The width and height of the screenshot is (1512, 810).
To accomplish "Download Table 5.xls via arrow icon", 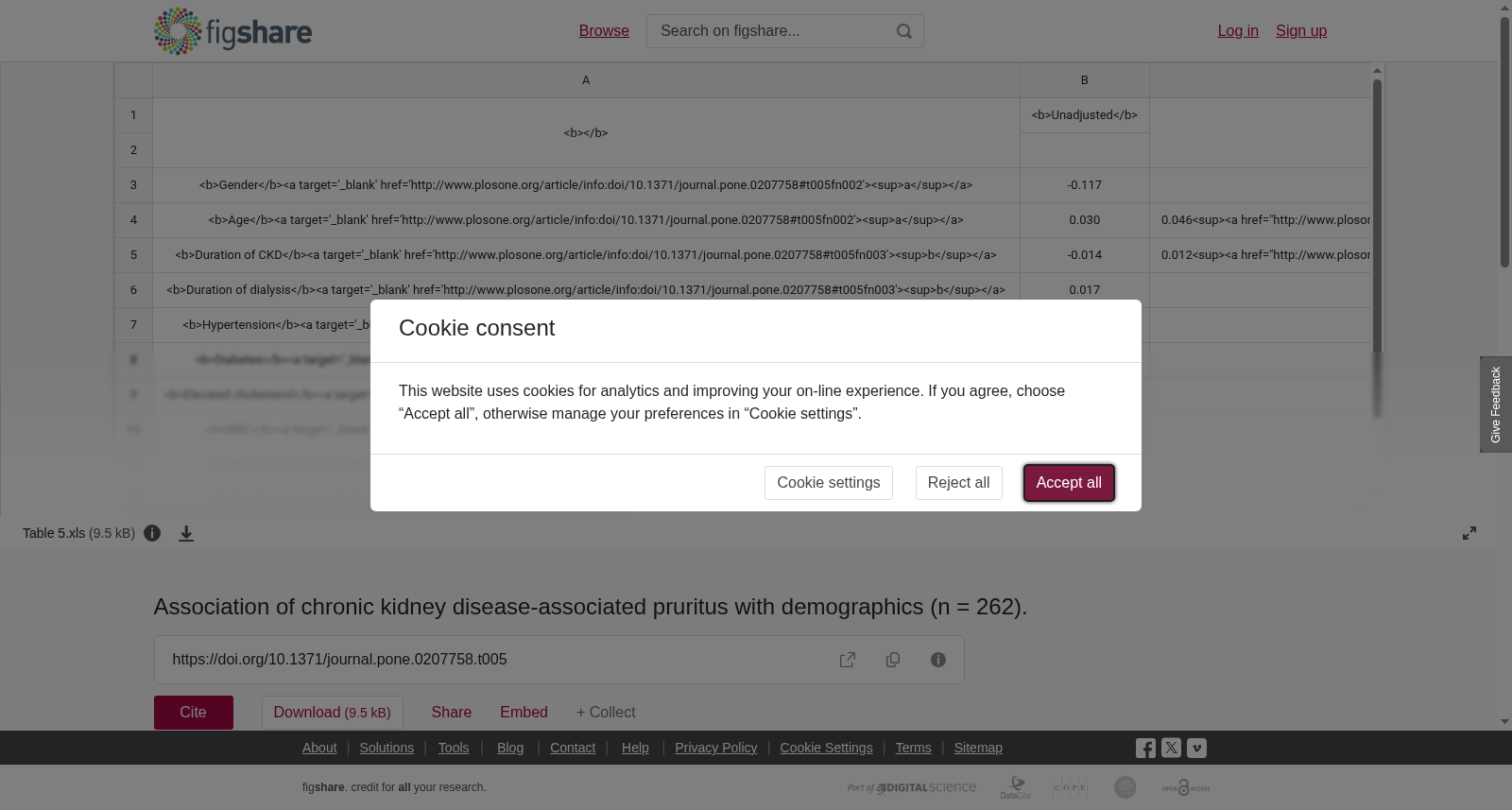I will click(186, 533).
